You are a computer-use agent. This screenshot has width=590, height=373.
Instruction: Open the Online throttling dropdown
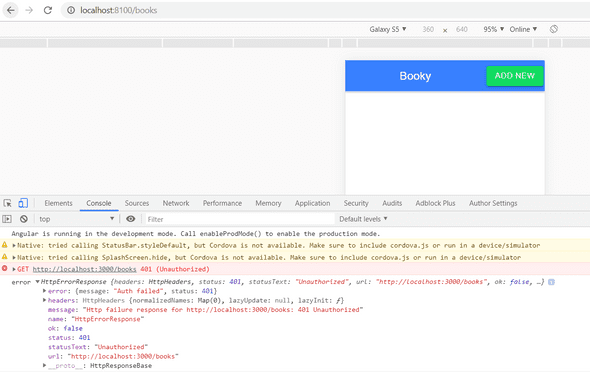pos(523,29)
